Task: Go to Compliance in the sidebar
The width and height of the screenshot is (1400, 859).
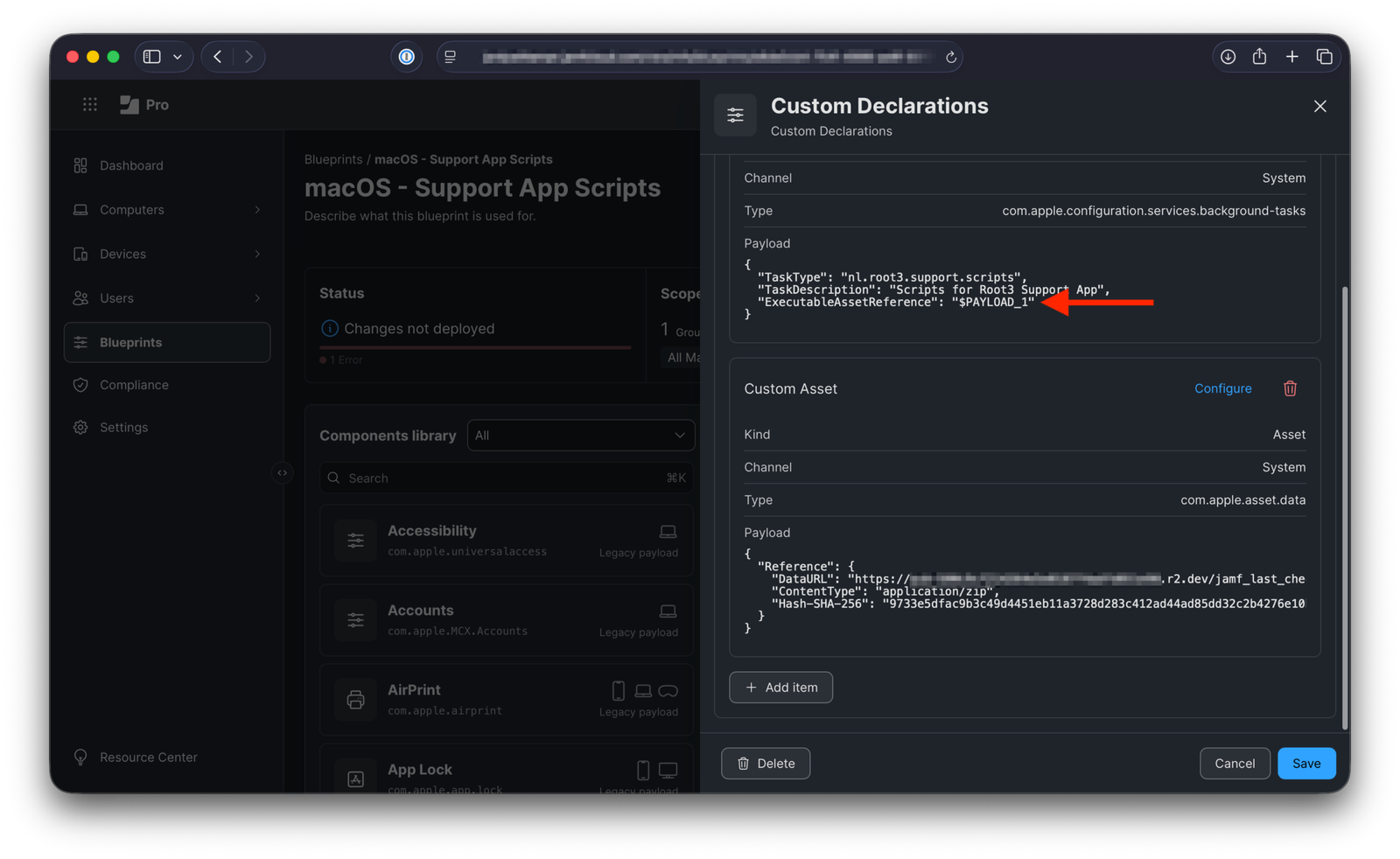Action: tap(134, 385)
